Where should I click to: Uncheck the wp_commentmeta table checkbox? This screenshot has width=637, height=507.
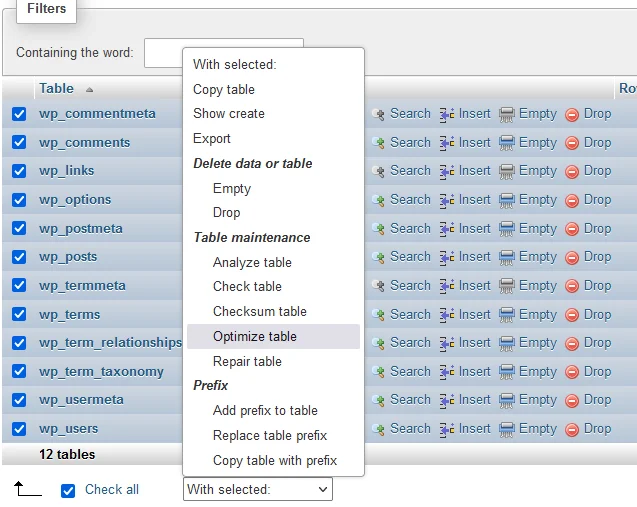pos(19,114)
